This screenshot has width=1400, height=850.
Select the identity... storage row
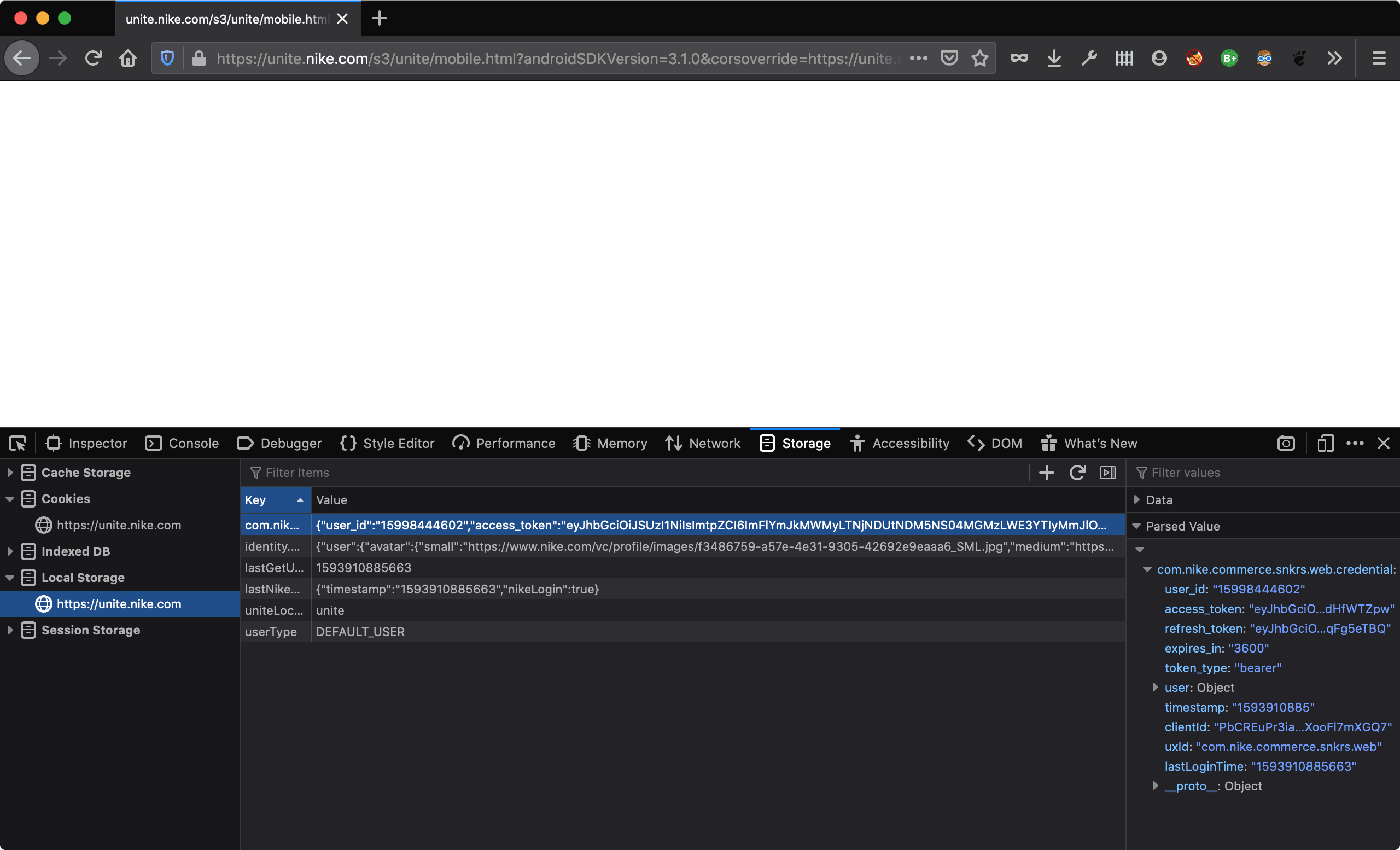[683, 546]
